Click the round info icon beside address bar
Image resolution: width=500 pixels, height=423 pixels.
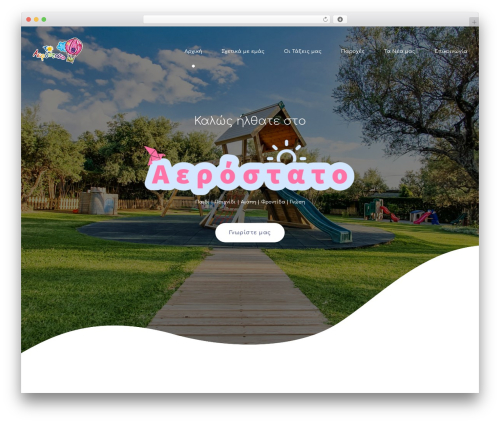tap(340, 19)
